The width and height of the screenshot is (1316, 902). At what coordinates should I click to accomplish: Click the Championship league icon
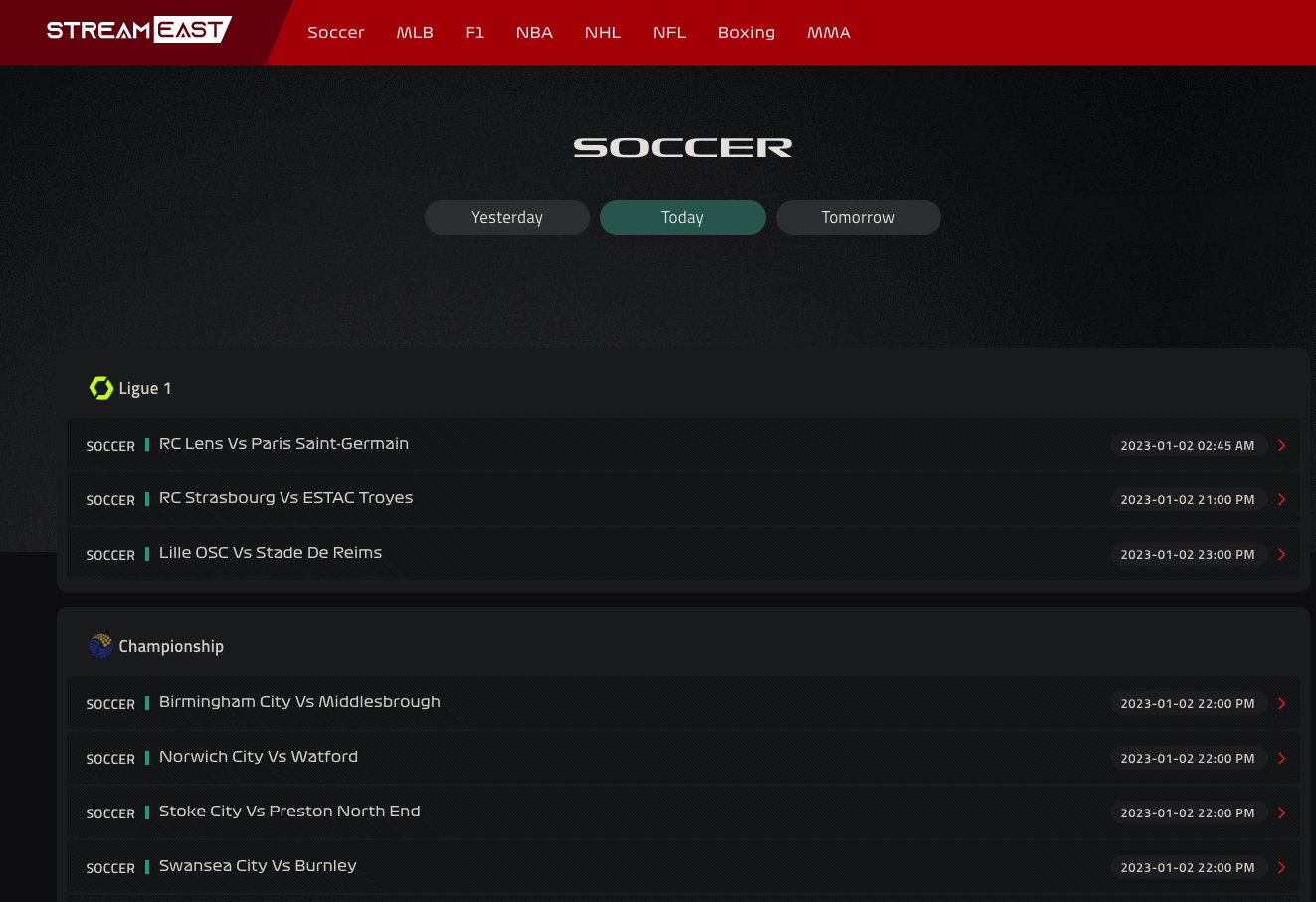pos(100,646)
